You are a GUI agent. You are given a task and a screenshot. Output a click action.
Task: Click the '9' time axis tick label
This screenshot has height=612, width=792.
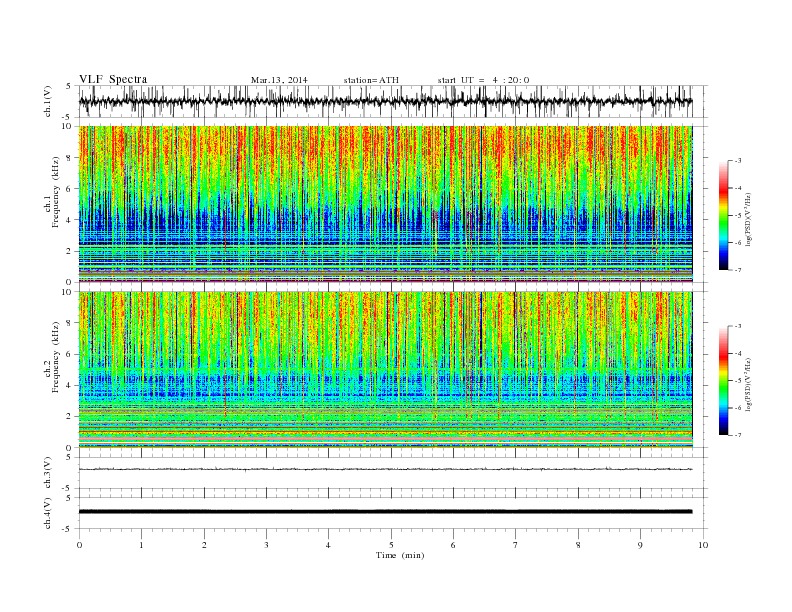coord(640,545)
